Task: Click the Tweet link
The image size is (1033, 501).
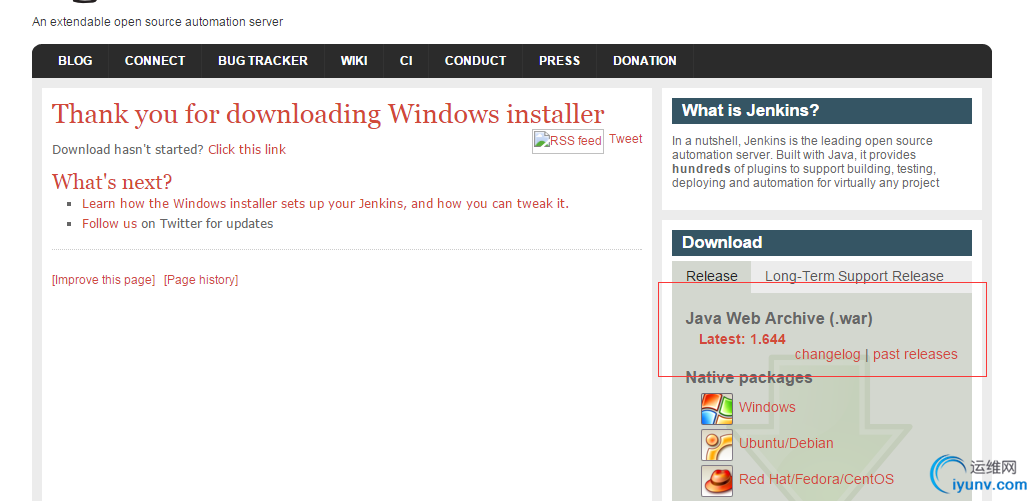Action: [x=625, y=139]
